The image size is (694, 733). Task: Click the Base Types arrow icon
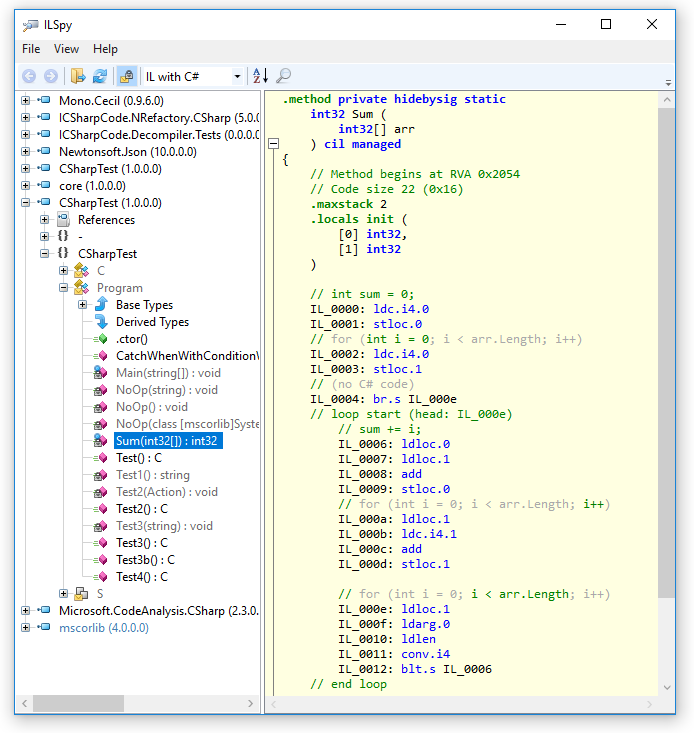pyautogui.click(x=101, y=304)
